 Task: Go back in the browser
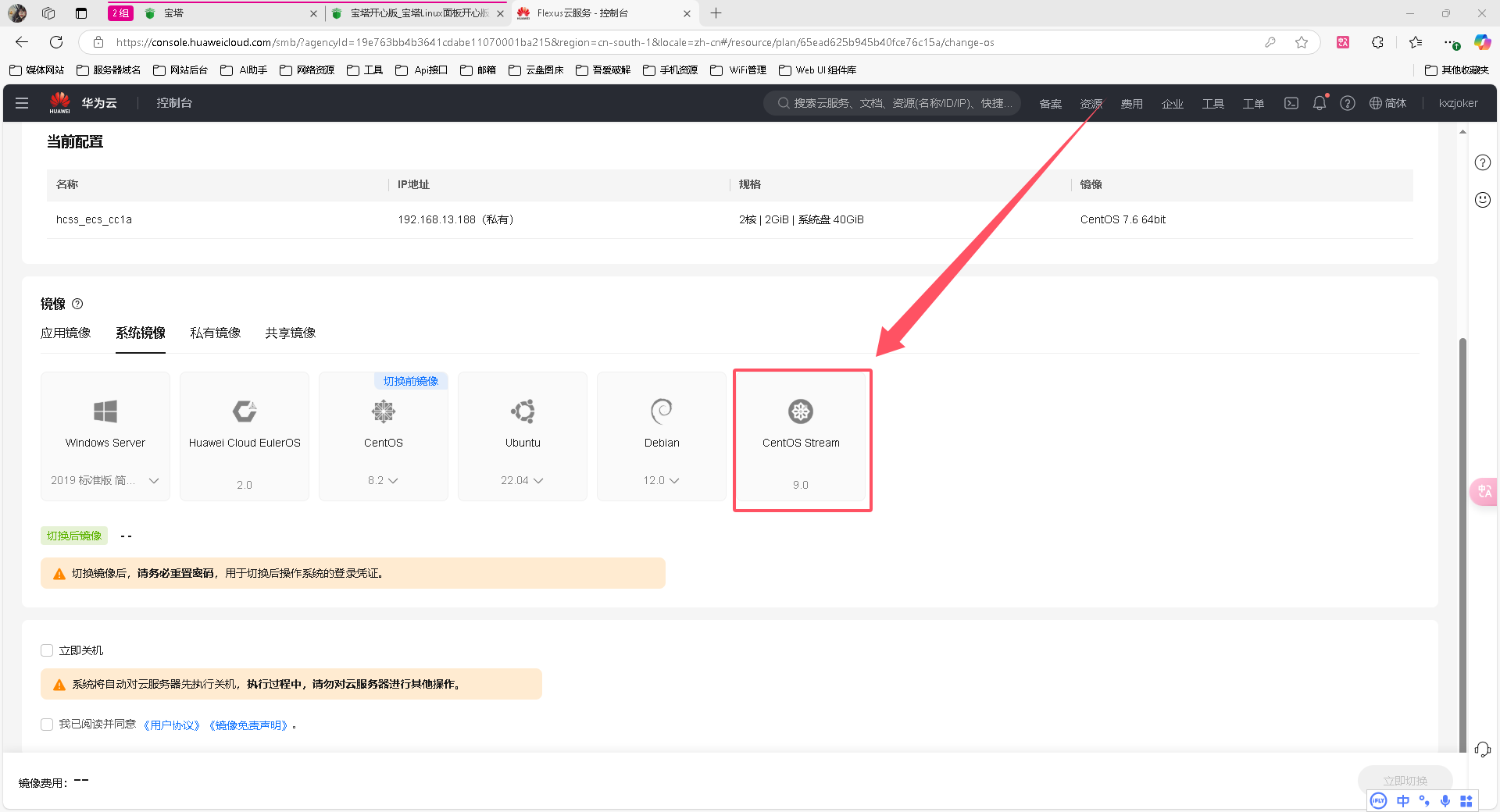[22, 42]
